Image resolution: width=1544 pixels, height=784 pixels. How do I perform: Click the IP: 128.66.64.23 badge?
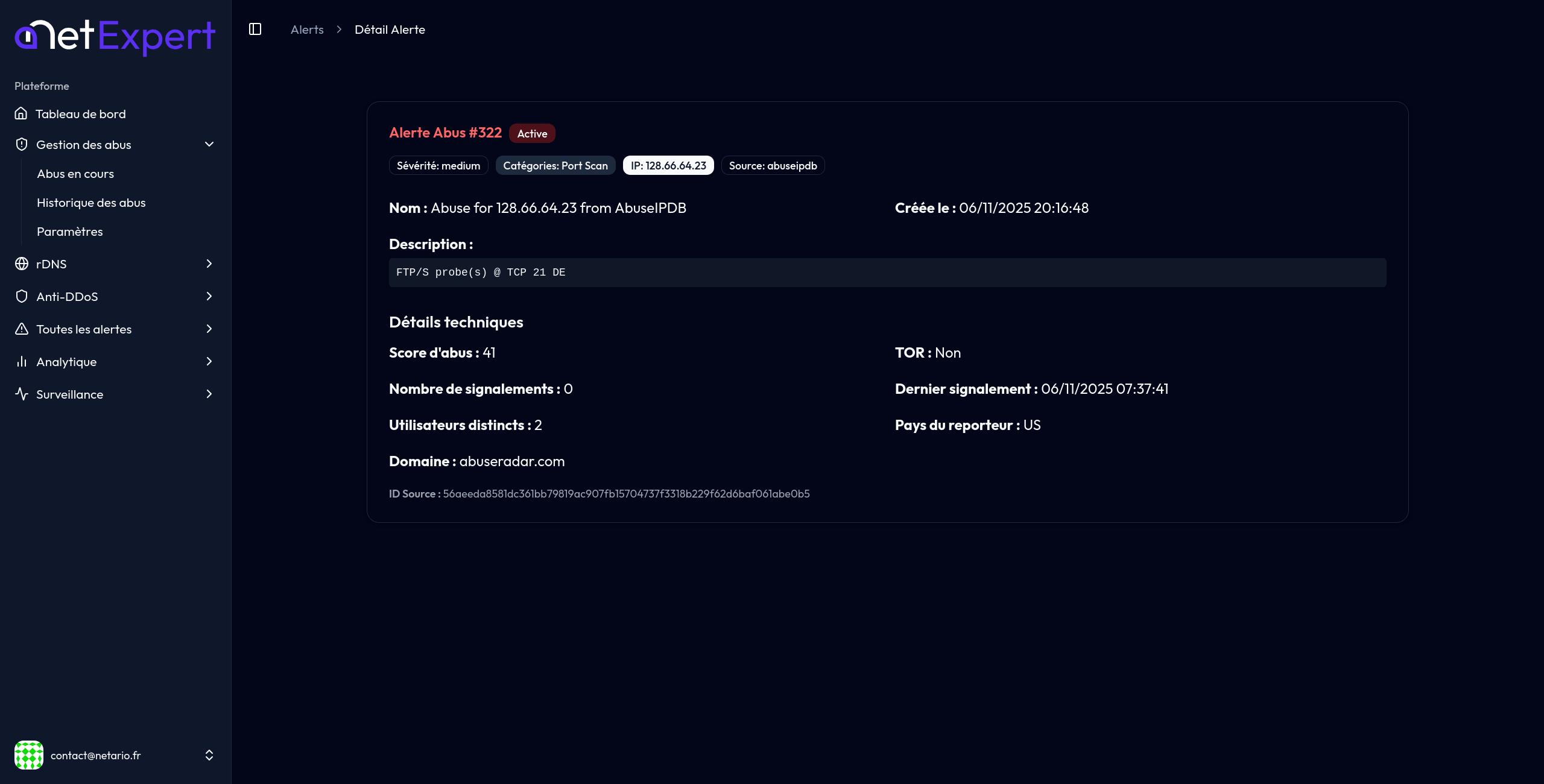(668, 165)
